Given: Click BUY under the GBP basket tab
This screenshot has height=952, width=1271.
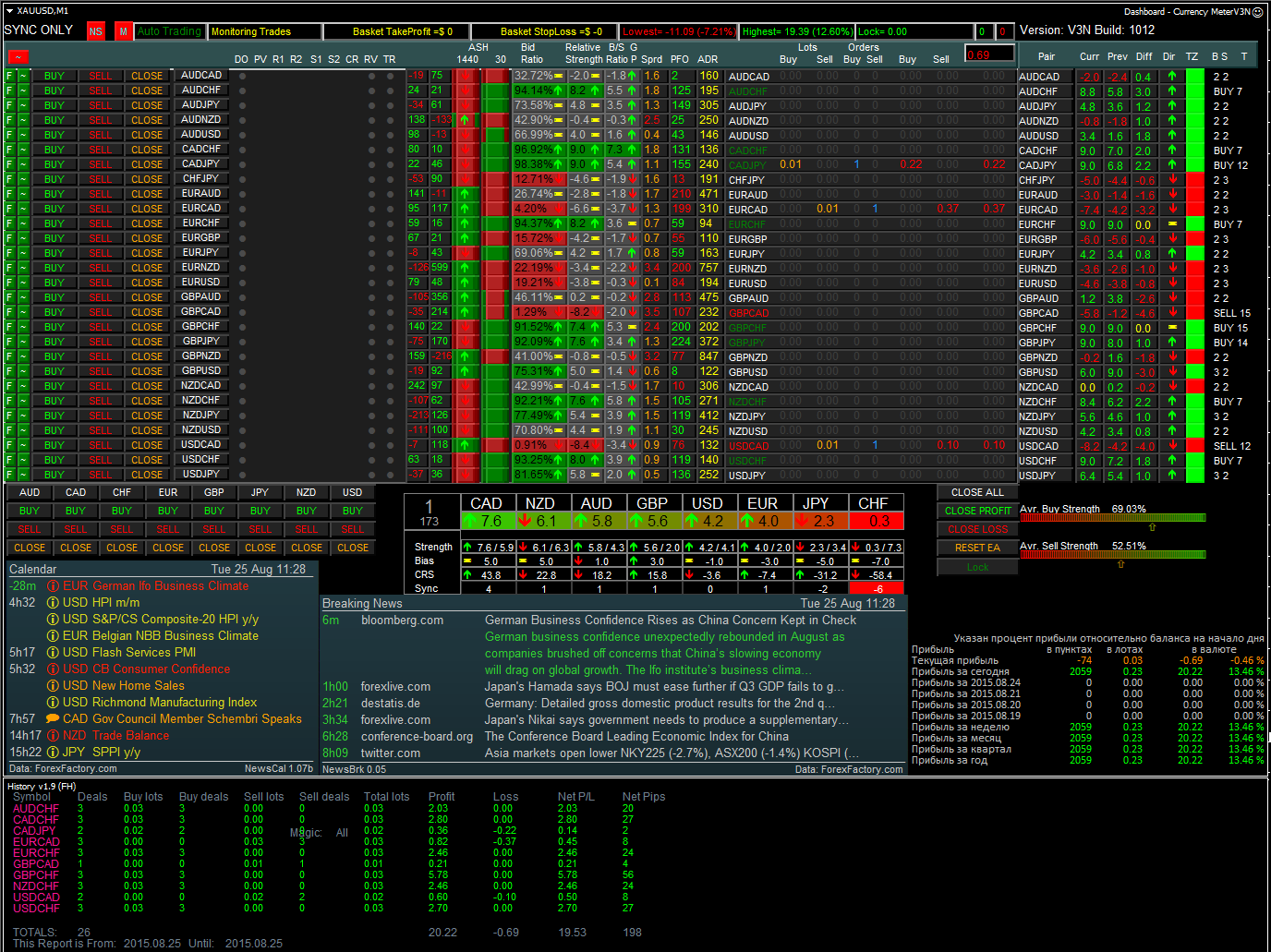Looking at the screenshot, I should pyautogui.click(x=214, y=512).
